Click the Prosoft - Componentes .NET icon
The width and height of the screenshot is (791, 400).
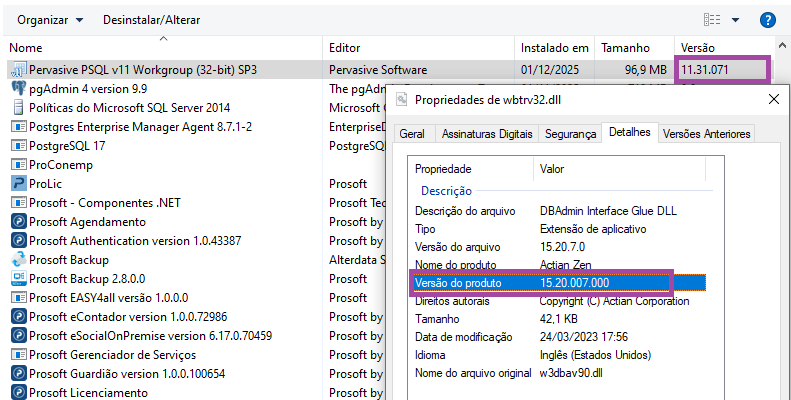(19, 203)
